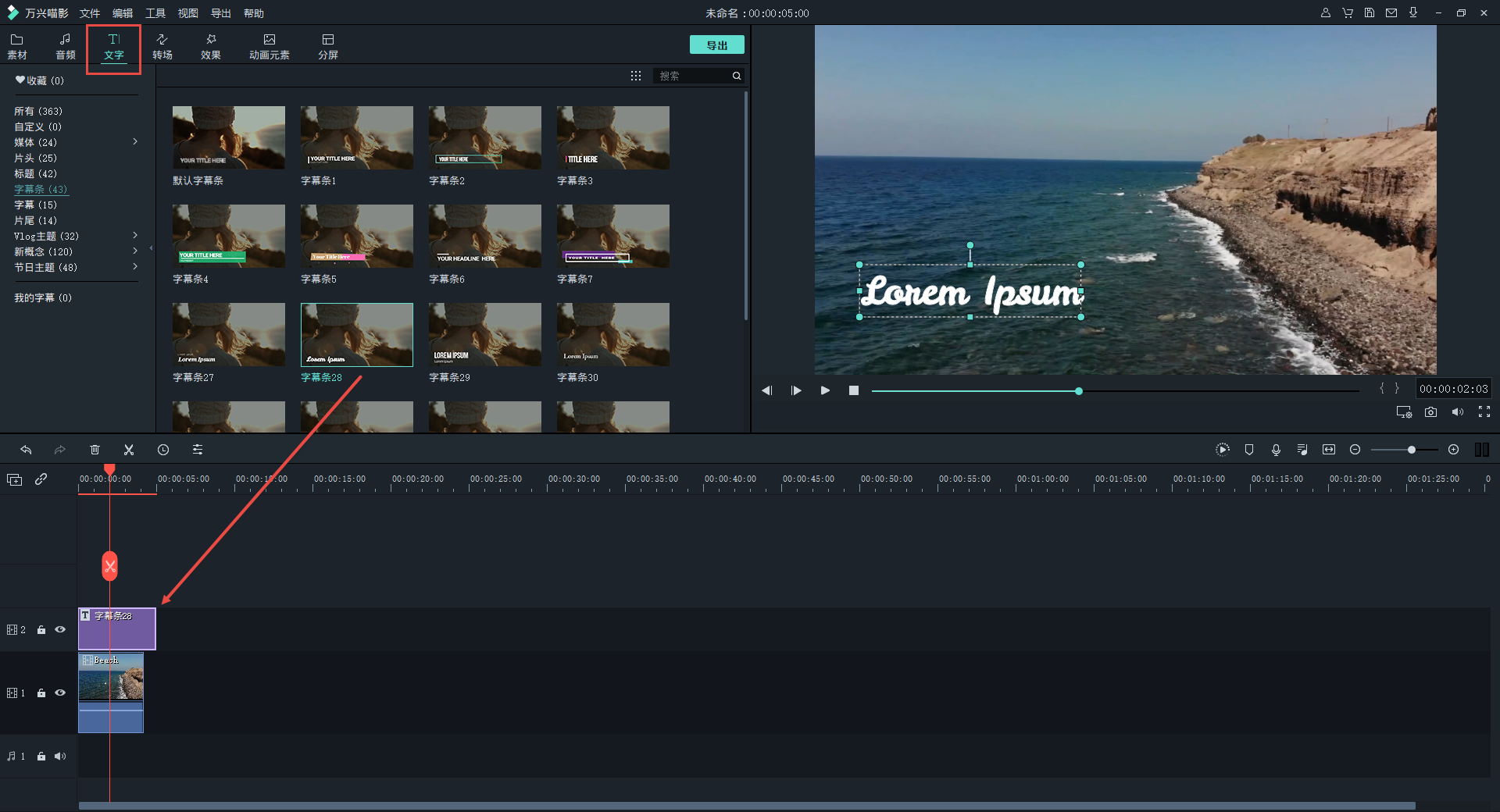The image size is (1500, 812).
Task: Expand the 新概念 (120) category arrow
Action: 135,251
